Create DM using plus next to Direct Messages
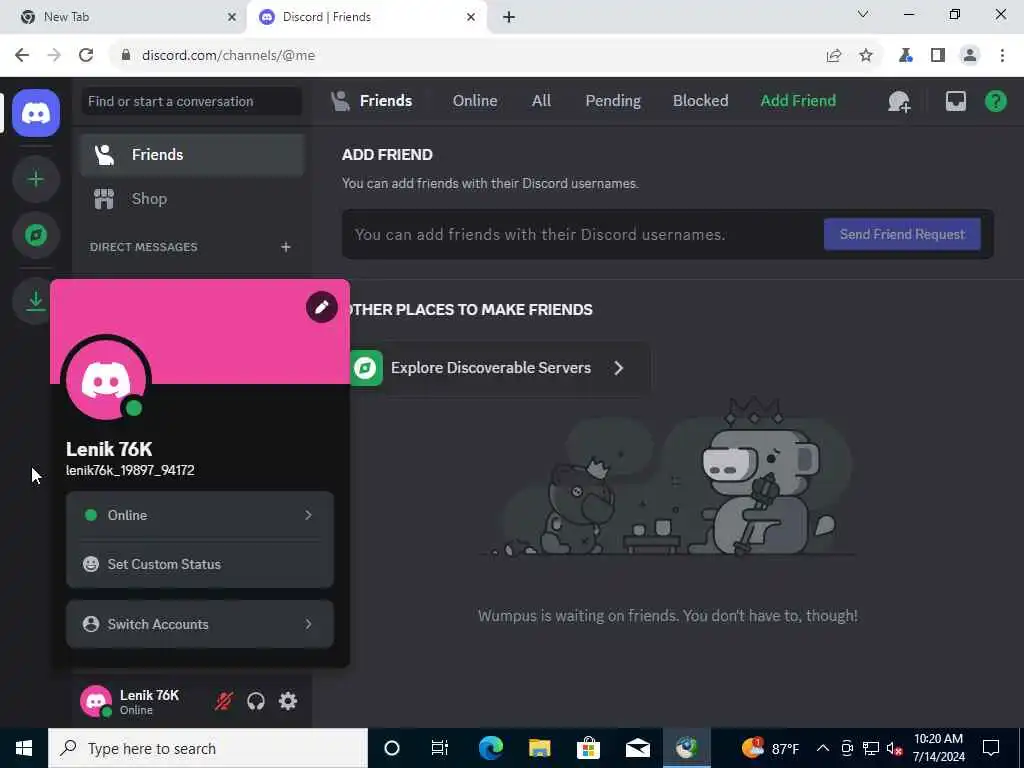1024x768 pixels. 285,247
